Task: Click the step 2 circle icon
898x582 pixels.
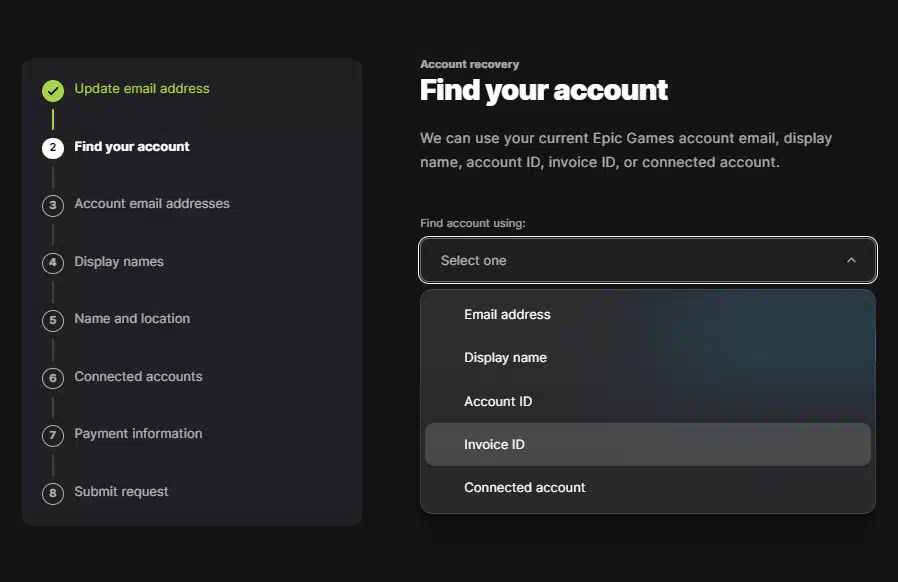Action: [x=53, y=148]
